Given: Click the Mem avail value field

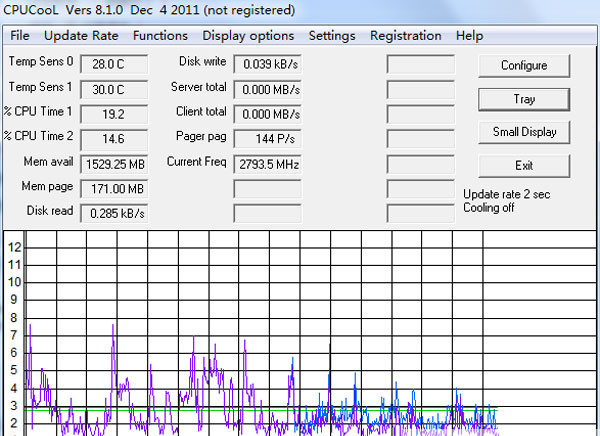Looking at the screenshot, I should coord(113,164).
